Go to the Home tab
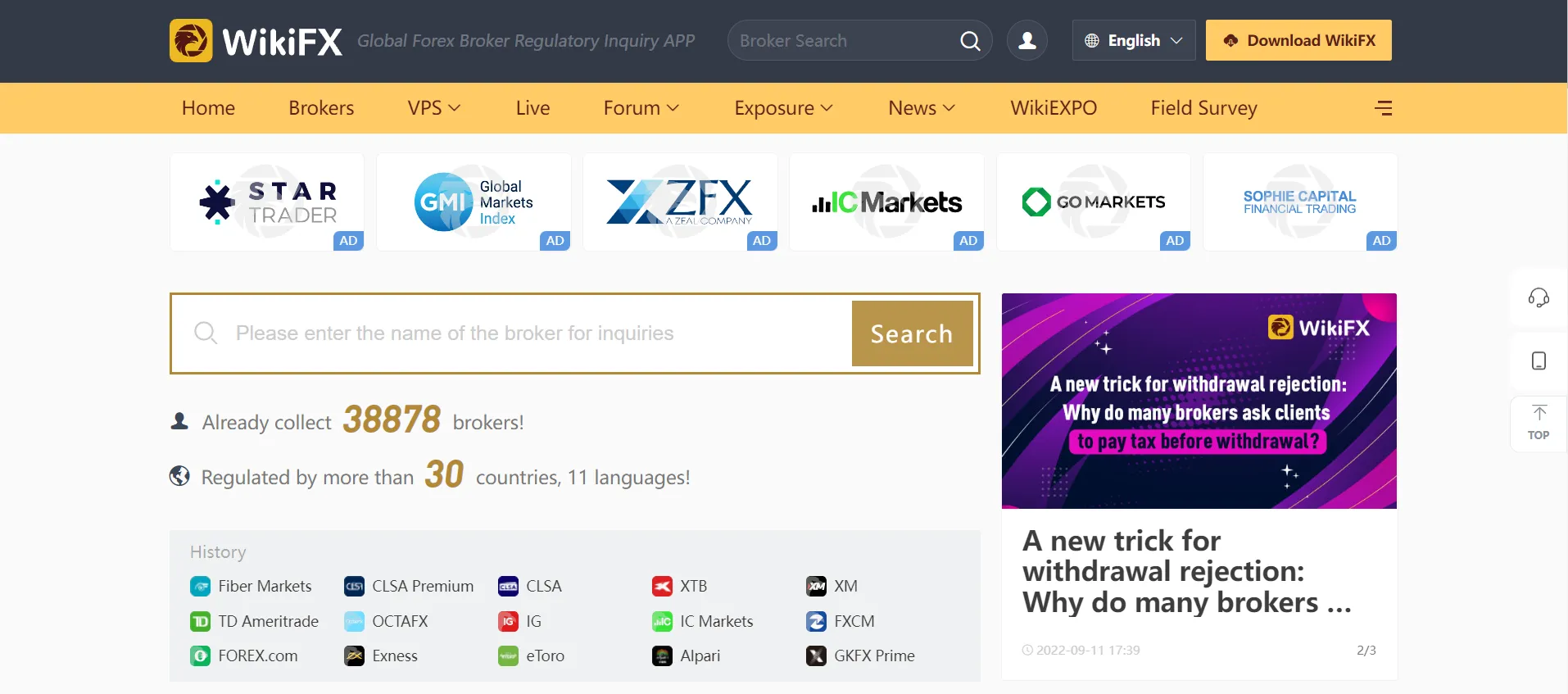 pyautogui.click(x=208, y=108)
